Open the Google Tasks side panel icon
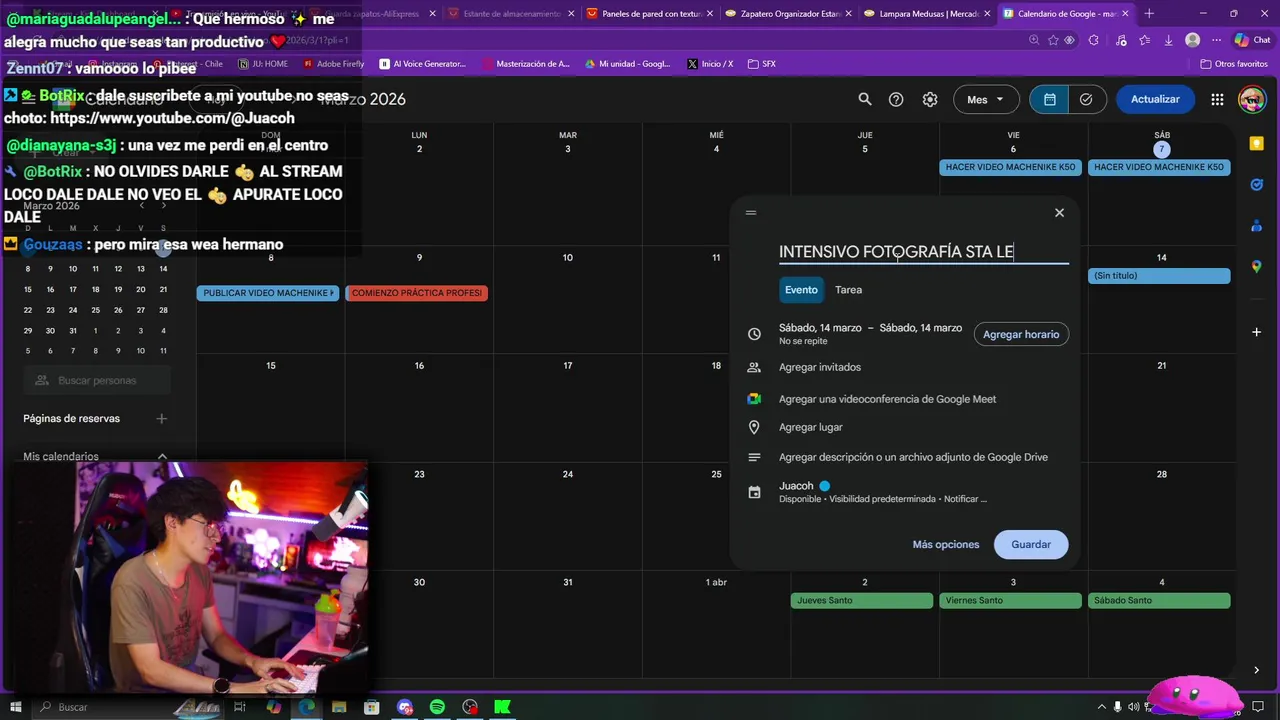The image size is (1280, 720). point(1257,185)
